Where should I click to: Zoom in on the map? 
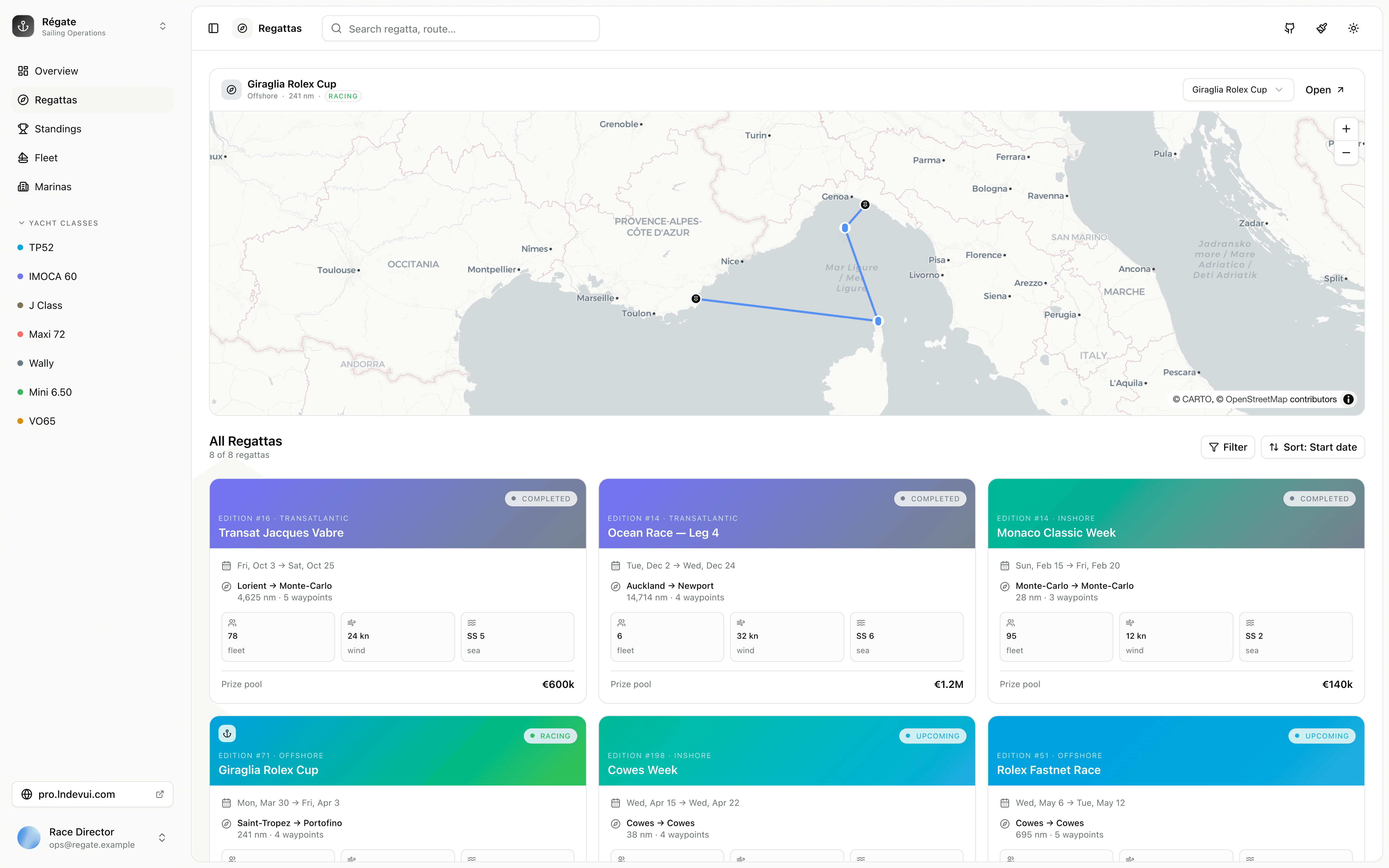pos(1346,129)
